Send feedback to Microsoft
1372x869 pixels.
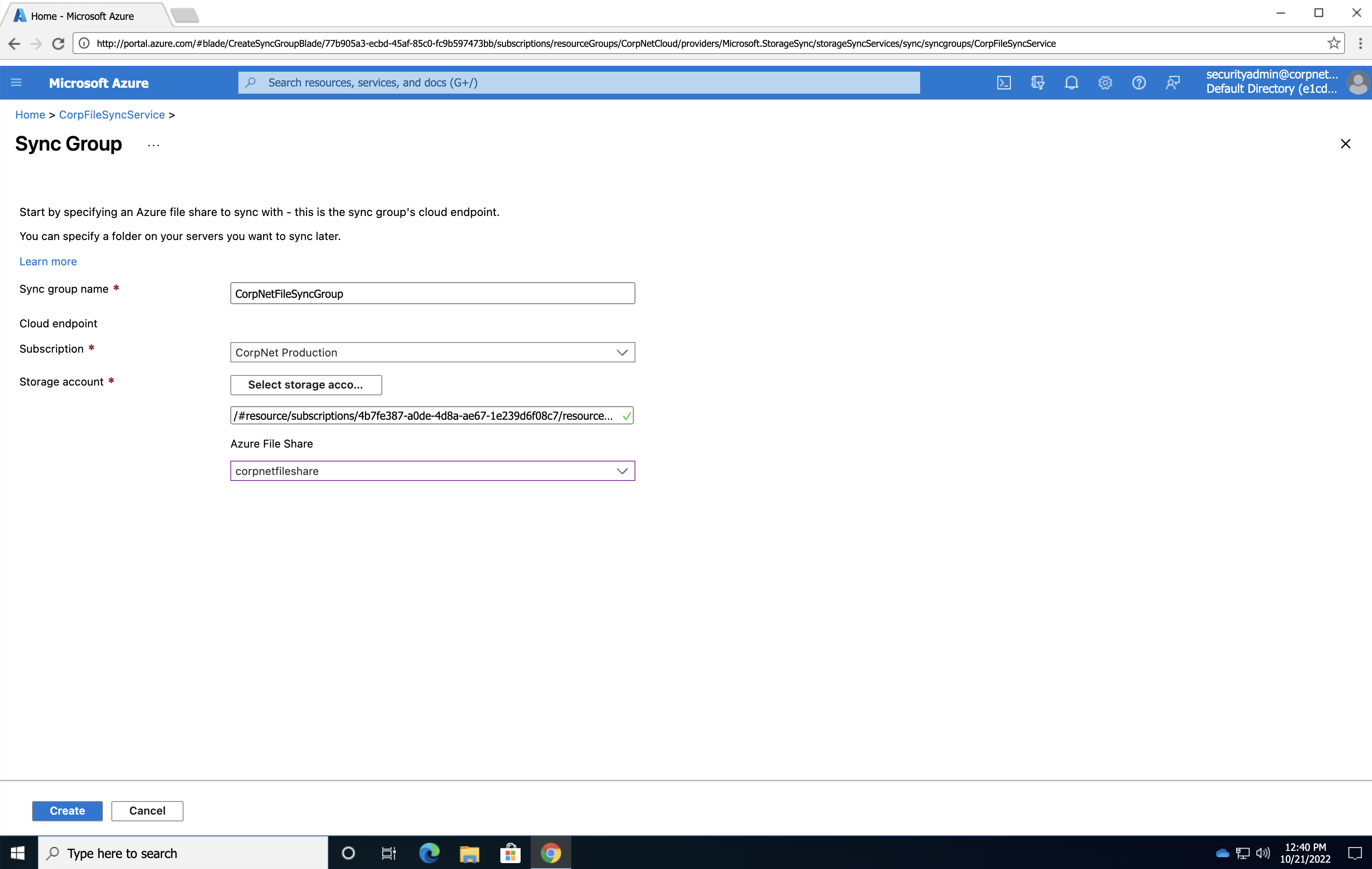tap(1173, 82)
